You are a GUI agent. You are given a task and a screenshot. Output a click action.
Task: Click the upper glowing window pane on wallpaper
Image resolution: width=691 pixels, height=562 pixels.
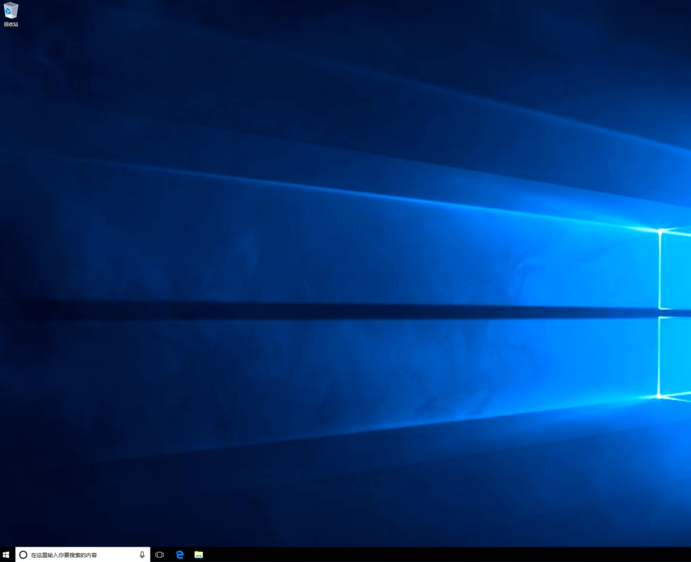(676, 270)
